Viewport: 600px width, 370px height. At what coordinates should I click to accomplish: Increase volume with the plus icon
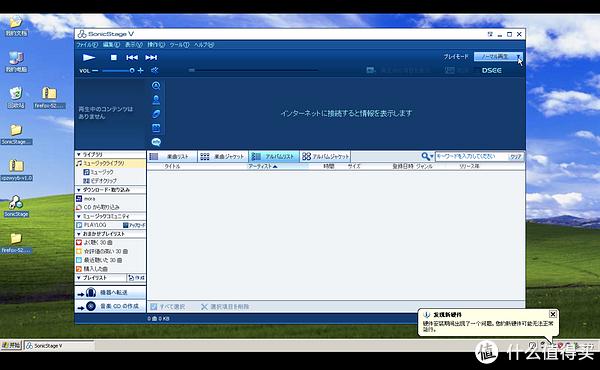(x=140, y=70)
